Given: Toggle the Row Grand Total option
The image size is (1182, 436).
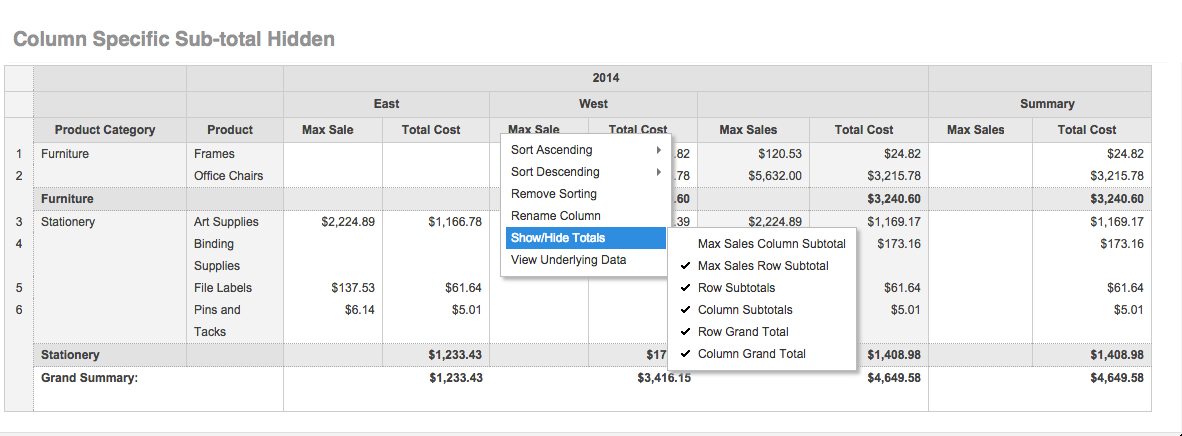Looking at the screenshot, I should 743,332.
